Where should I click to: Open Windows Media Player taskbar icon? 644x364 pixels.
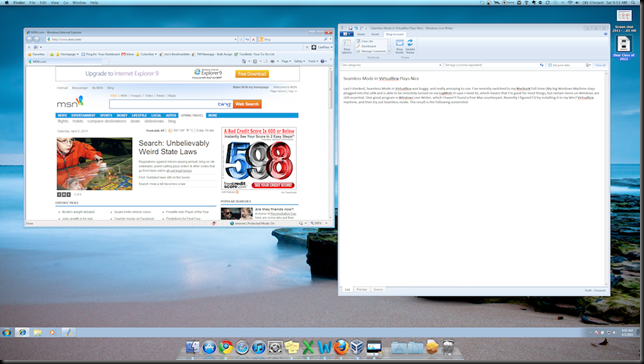(x=53, y=332)
